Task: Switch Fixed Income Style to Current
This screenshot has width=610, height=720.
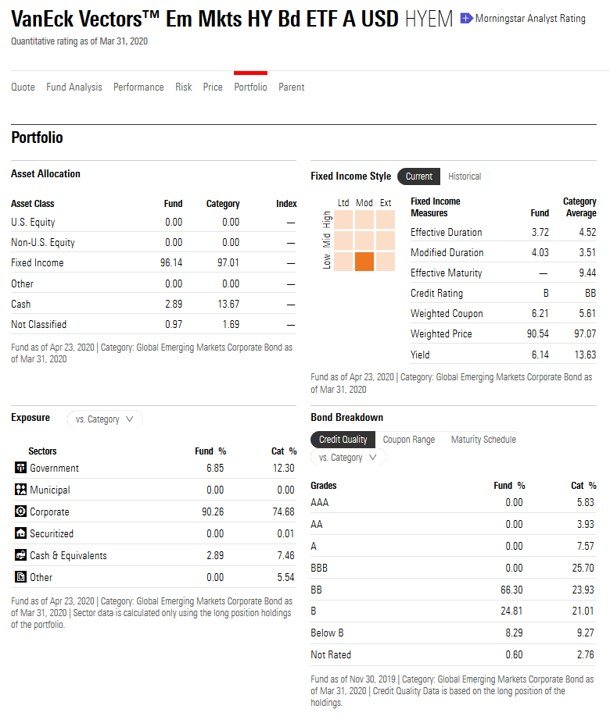Action: (419, 177)
